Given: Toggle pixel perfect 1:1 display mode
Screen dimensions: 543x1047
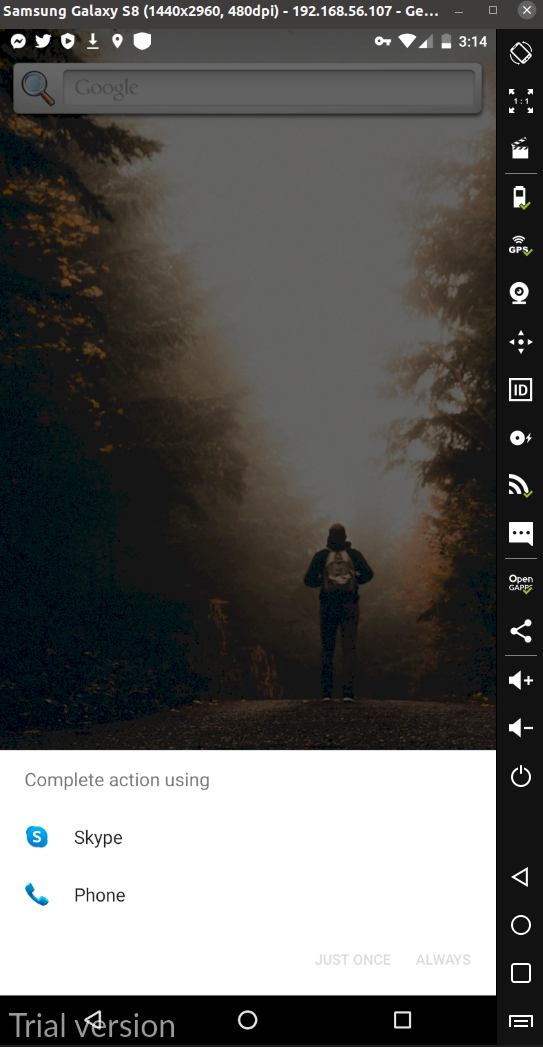Looking at the screenshot, I should tap(520, 101).
